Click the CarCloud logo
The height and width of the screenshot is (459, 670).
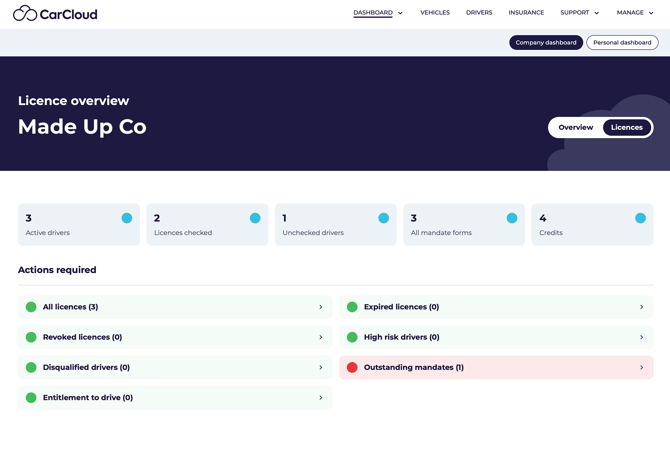(x=55, y=14)
